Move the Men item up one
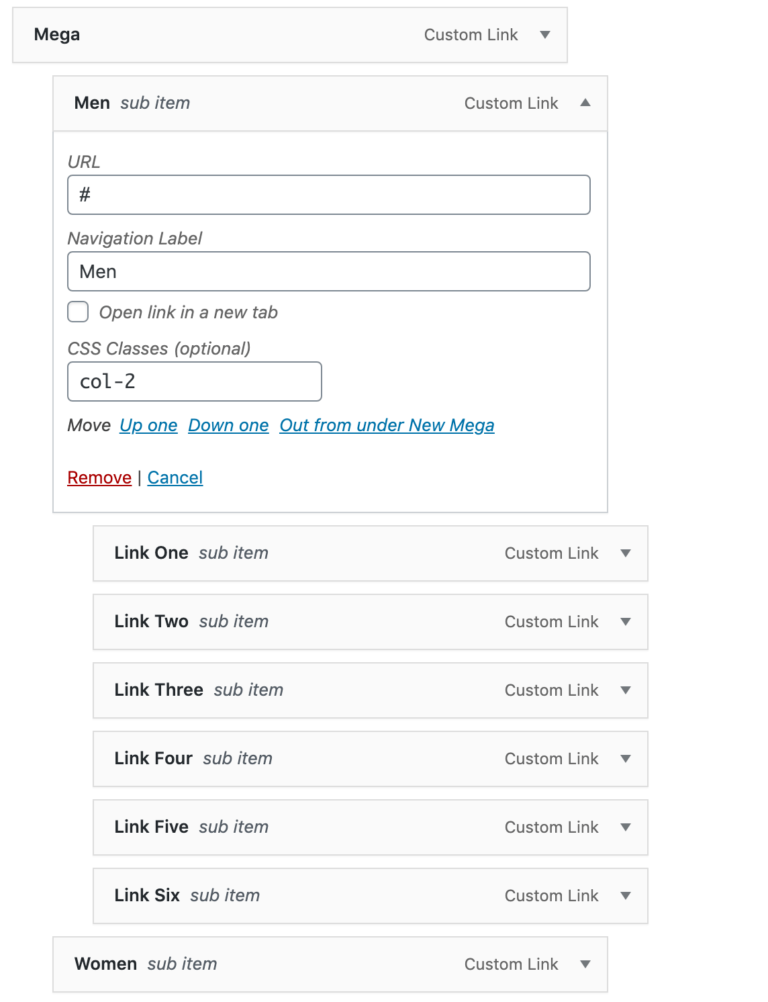The image size is (768, 1002). click(x=148, y=425)
